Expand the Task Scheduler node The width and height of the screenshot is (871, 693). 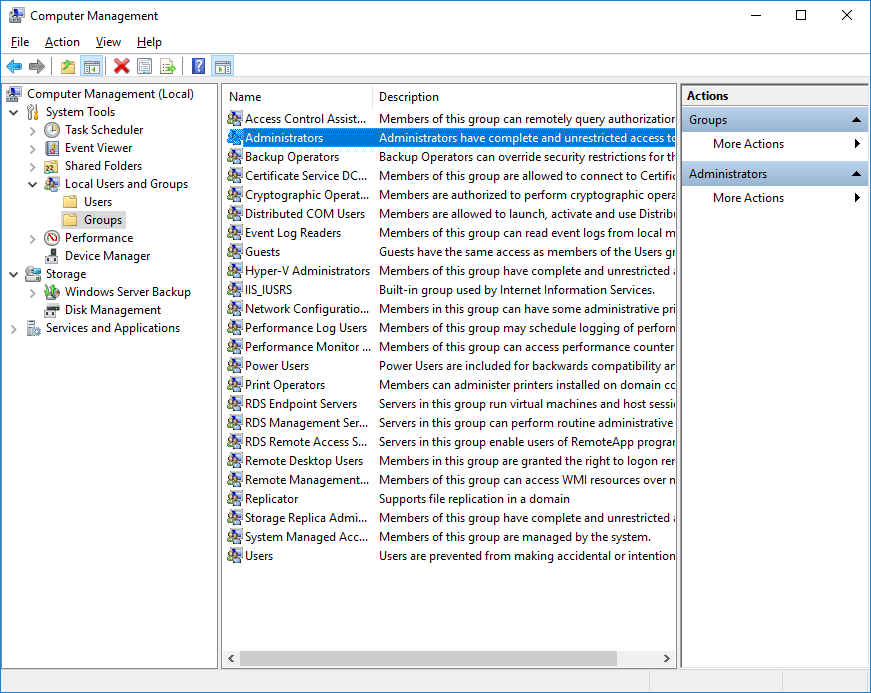point(33,130)
